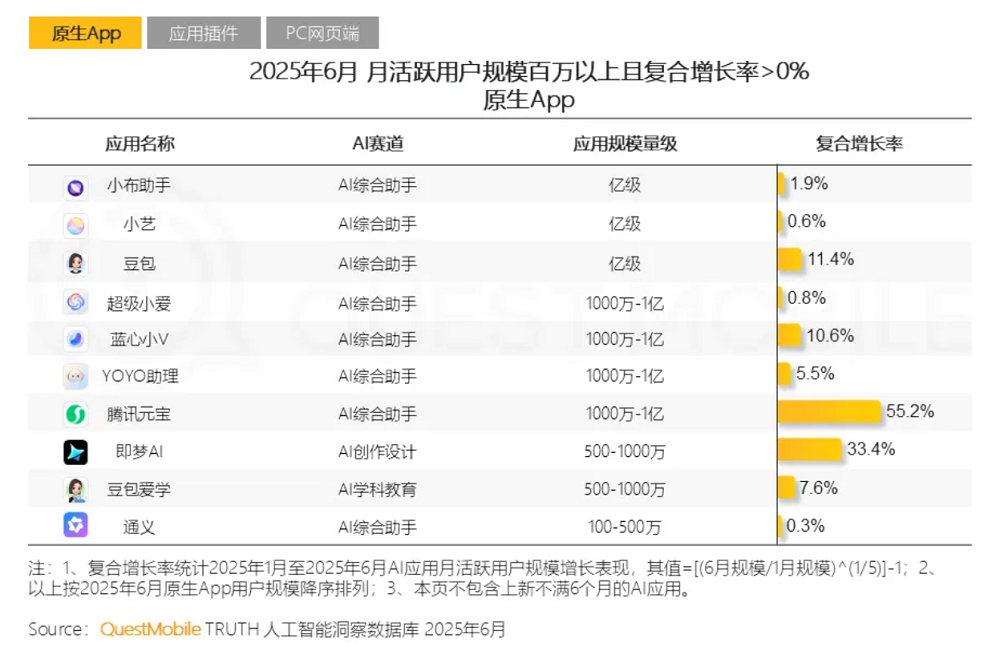Click the AI创作设计 category cell
This screenshot has width=1000, height=647.
click(378, 452)
